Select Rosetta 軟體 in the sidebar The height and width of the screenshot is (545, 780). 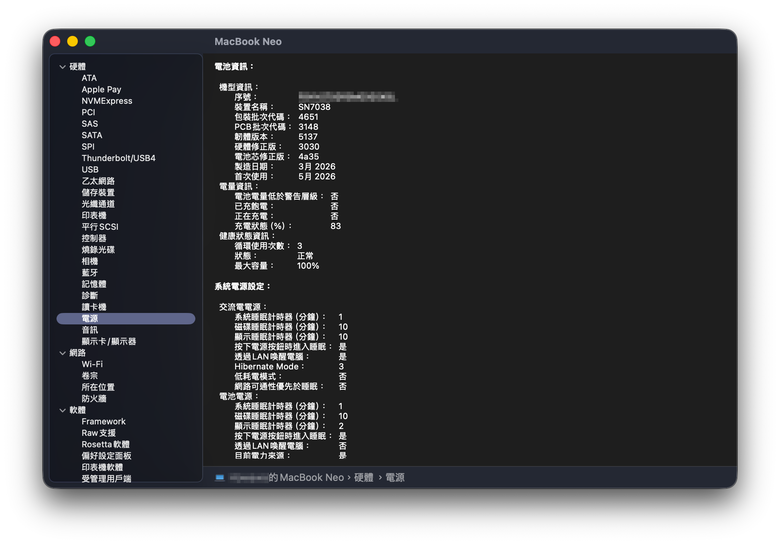point(105,445)
